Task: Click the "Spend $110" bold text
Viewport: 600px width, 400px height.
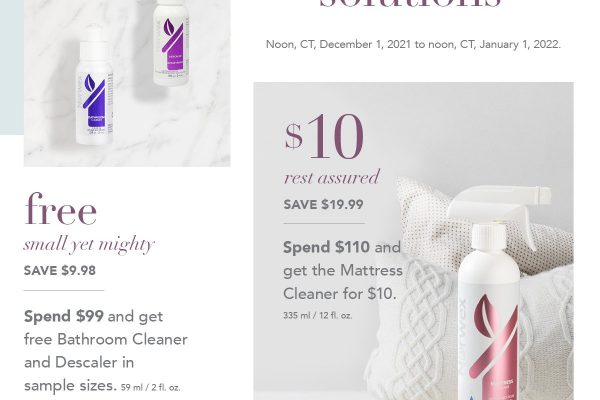Action: pyautogui.click(x=326, y=247)
